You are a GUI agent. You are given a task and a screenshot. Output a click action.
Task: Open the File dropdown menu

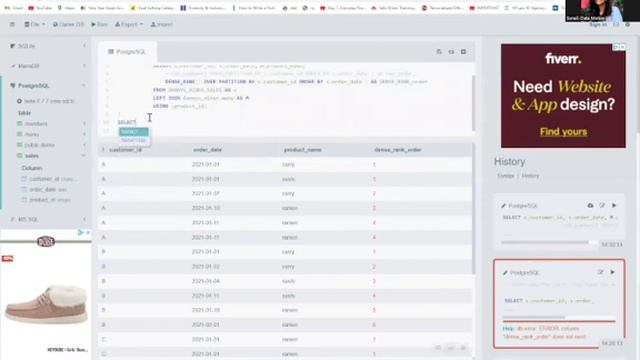35,24
